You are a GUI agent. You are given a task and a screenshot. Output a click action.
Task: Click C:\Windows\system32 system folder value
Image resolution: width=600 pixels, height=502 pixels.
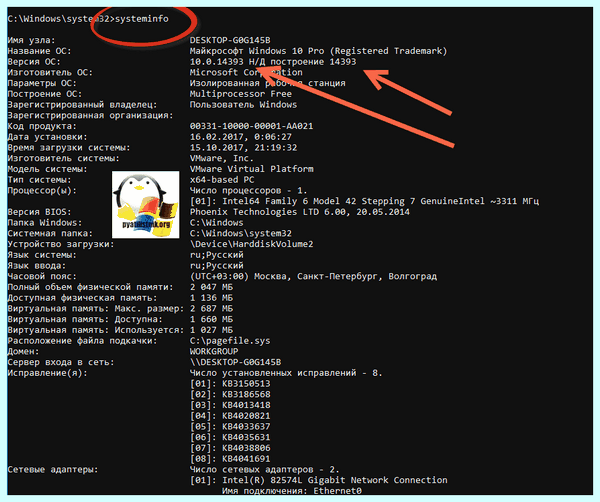click(241, 233)
